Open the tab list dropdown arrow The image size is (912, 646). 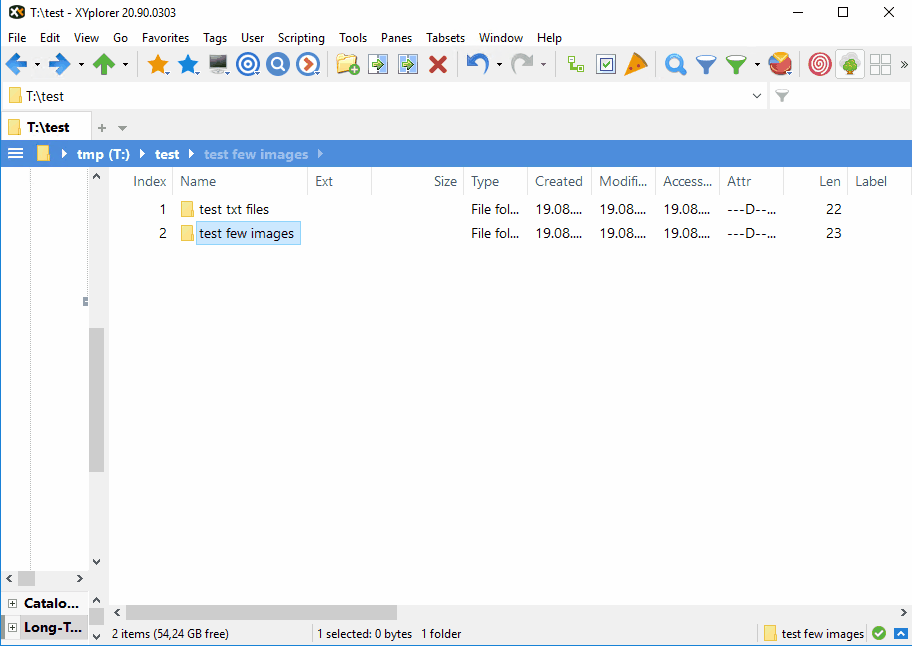123,128
